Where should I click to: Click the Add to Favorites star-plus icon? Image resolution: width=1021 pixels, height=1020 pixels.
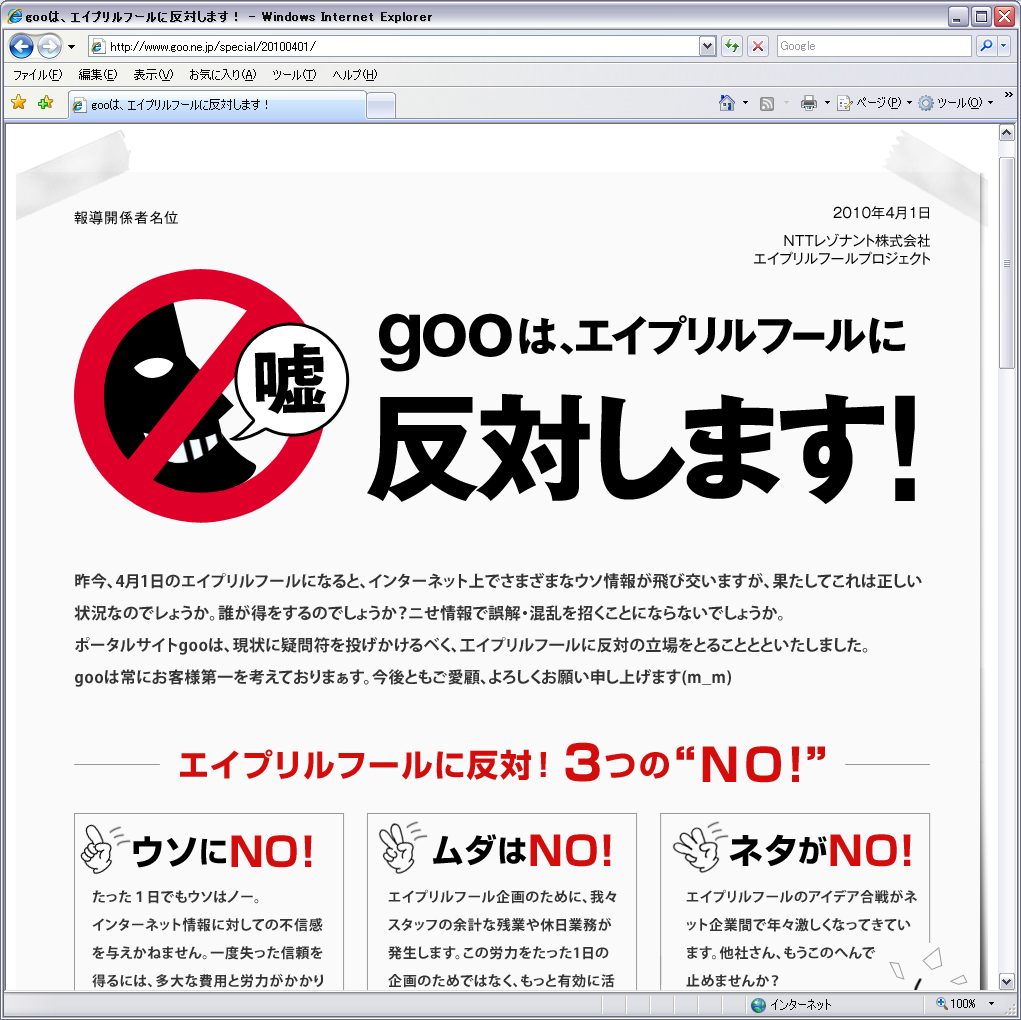pyautogui.click(x=46, y=102)
